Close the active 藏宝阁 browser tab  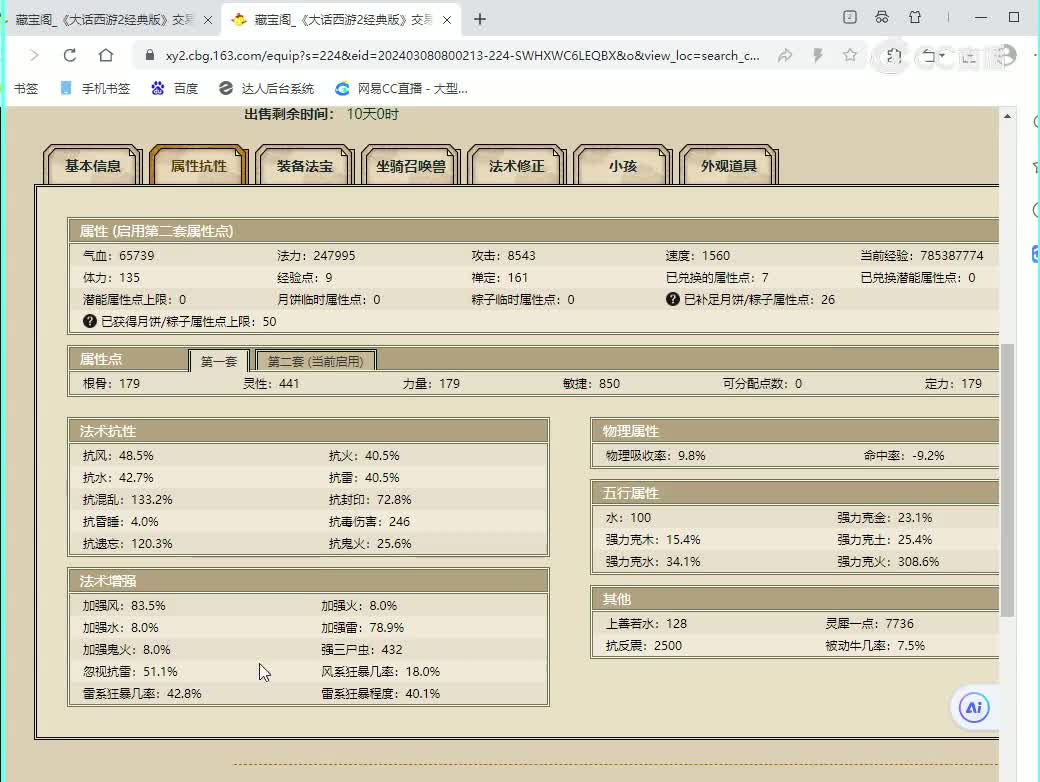[447, 20]
